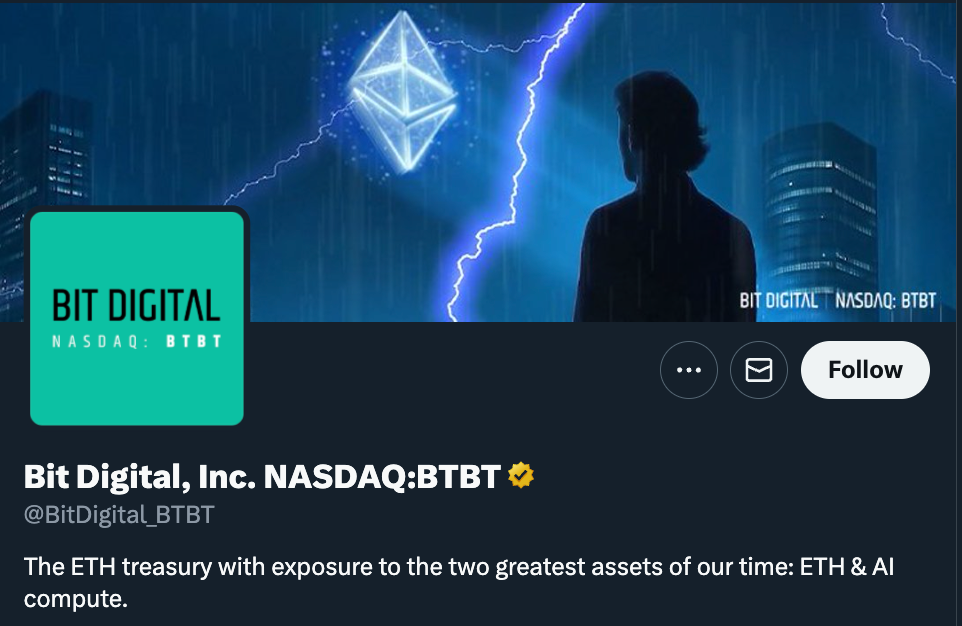The image size is (962, 626).
Task: Click the banner's BIT DIGITAL watermark text
Action: coord(778,300)
